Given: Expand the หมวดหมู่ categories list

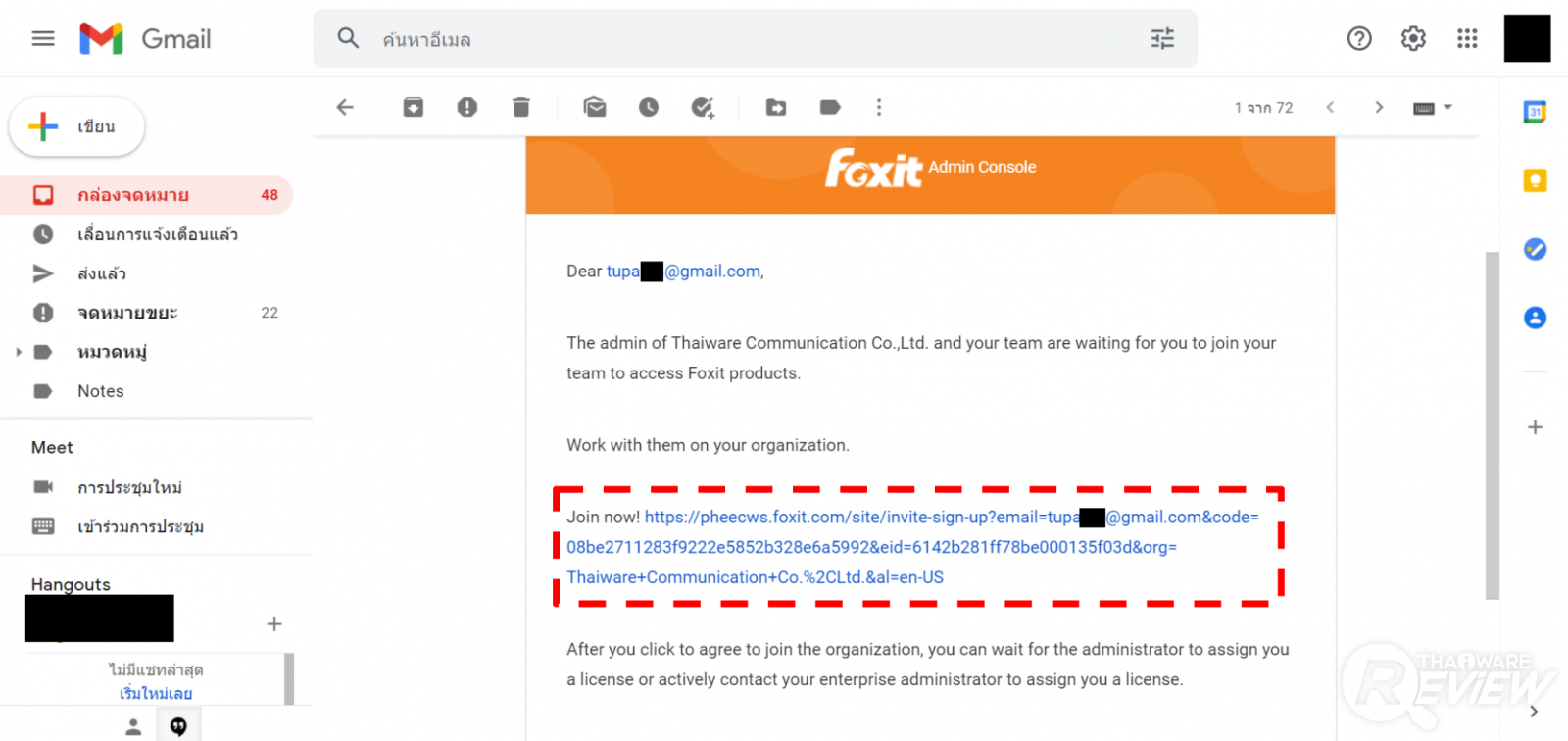Looking at the screenshot, I should tap(19, 352).
